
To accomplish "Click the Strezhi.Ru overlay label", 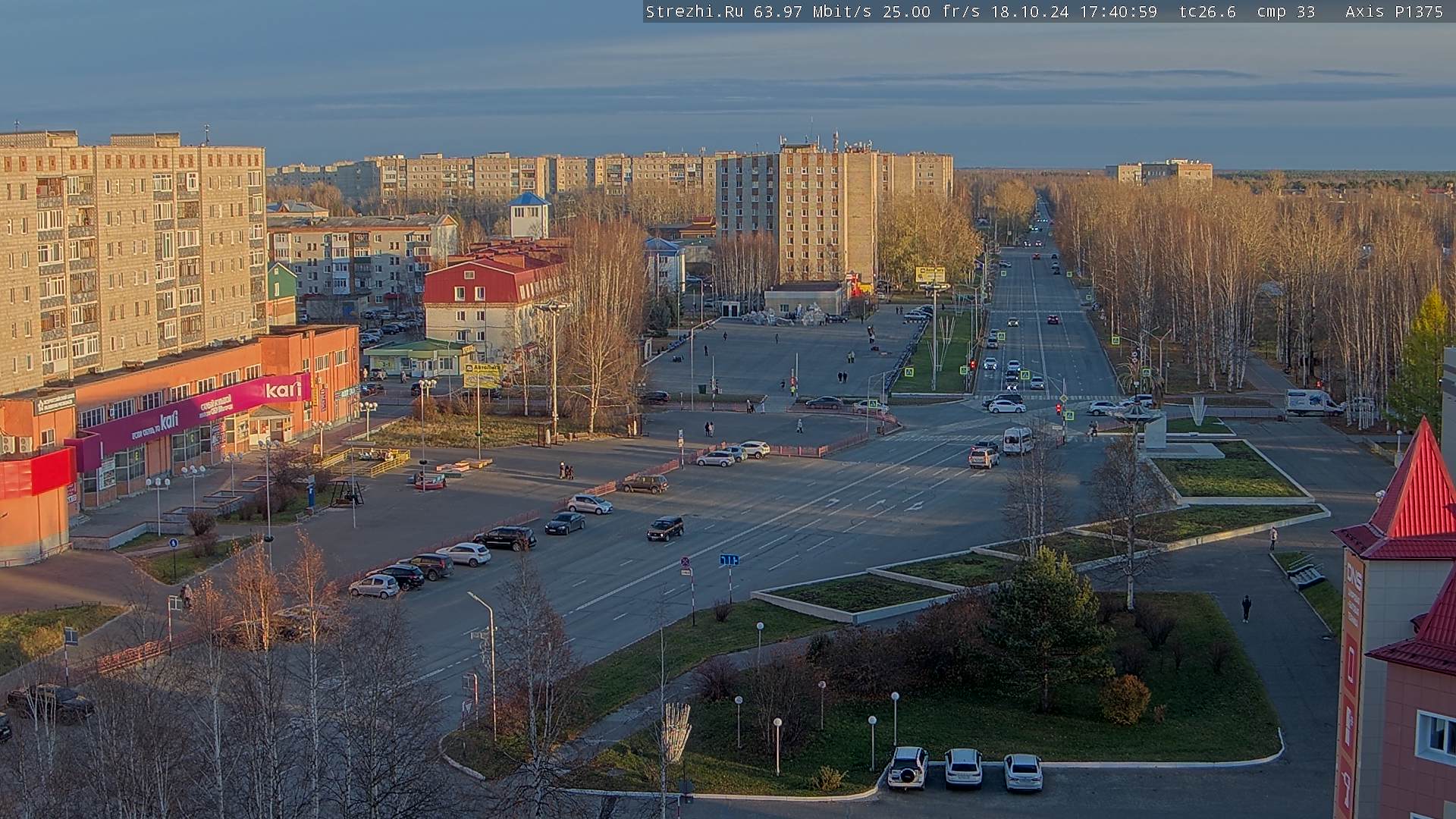I will coord(694,11).
